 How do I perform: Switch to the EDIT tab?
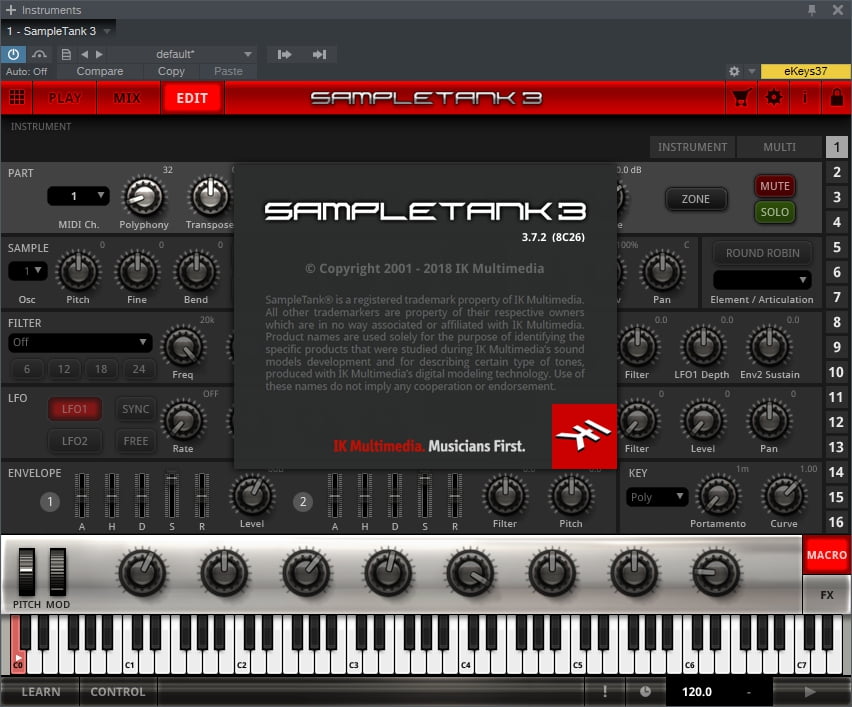coord(192,98)
